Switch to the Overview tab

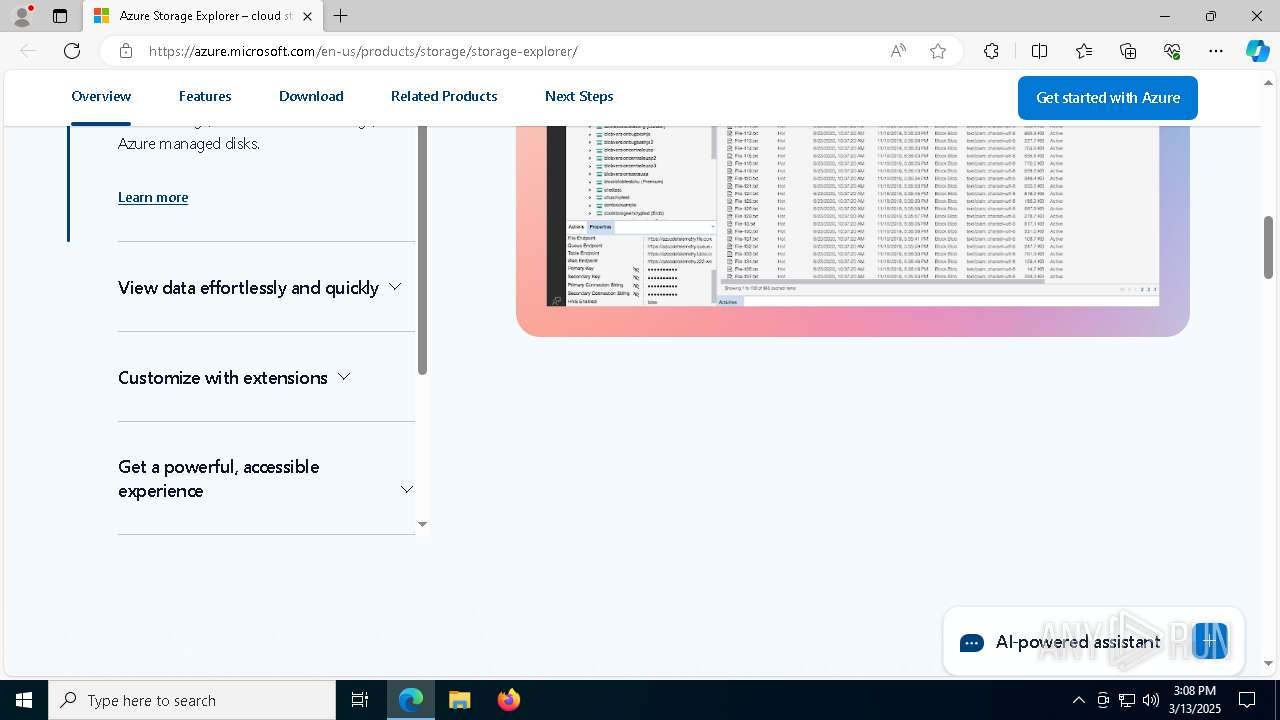coord(101,96)
